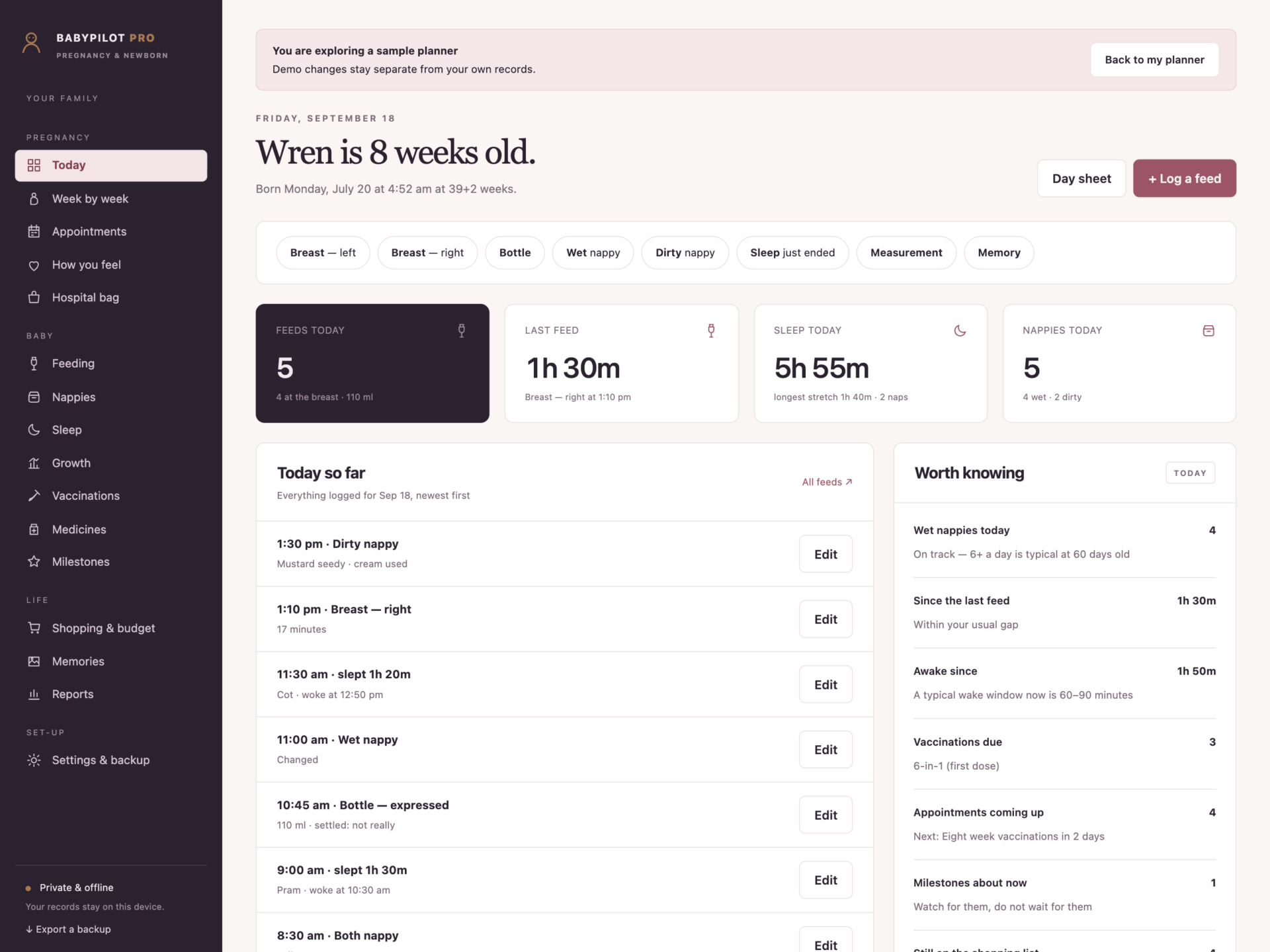1270x952 pixels.
Task: Click the nappy icon on Nappies Today card
Action: tap(1208, 331)
